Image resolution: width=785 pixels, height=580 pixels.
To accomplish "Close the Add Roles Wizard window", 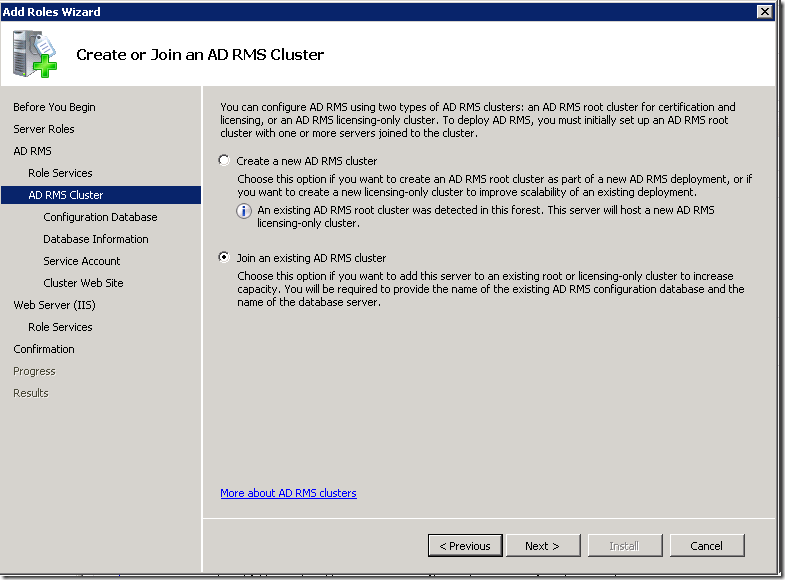I will (764, 12).
